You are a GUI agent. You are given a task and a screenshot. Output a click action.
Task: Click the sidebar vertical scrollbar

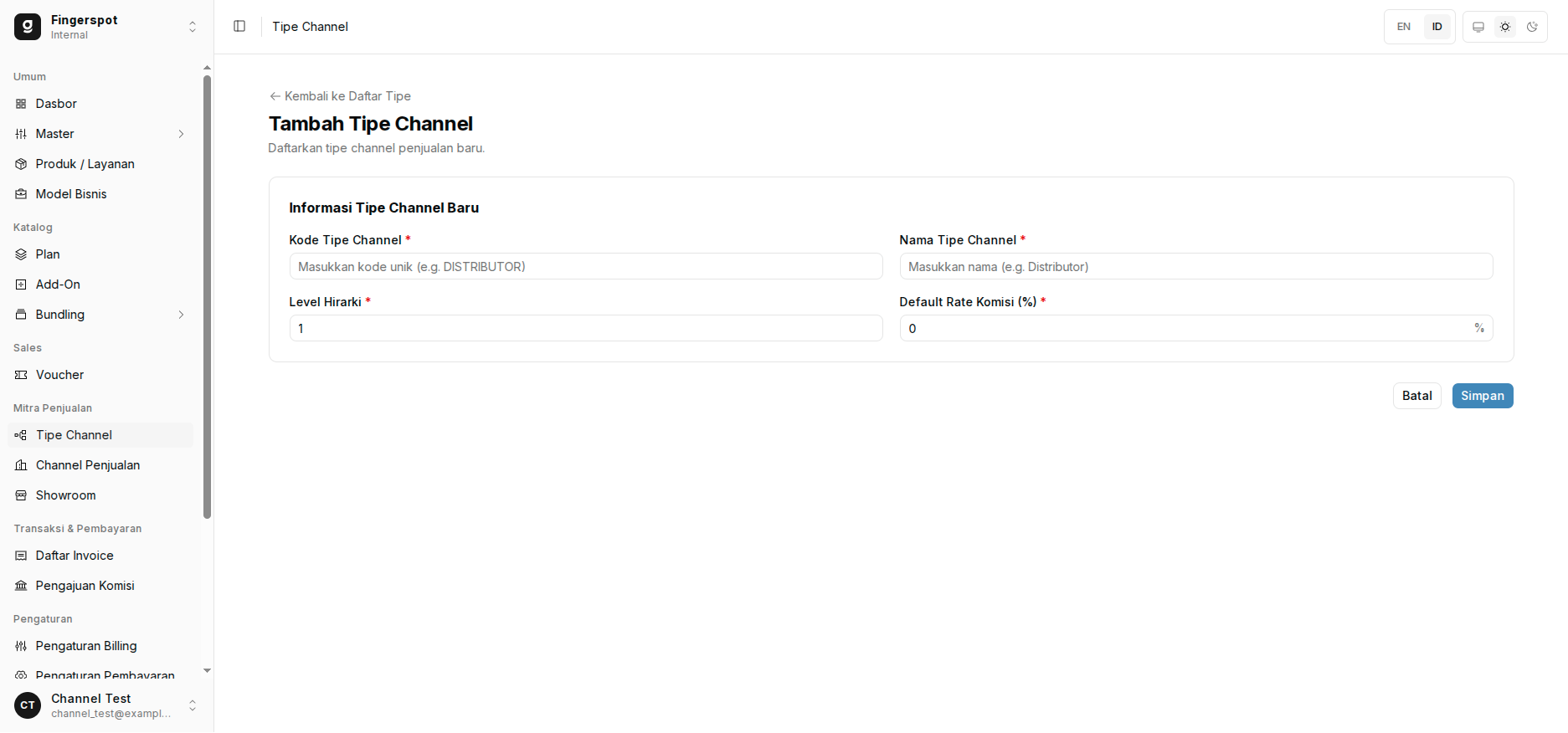pos(207,297)
